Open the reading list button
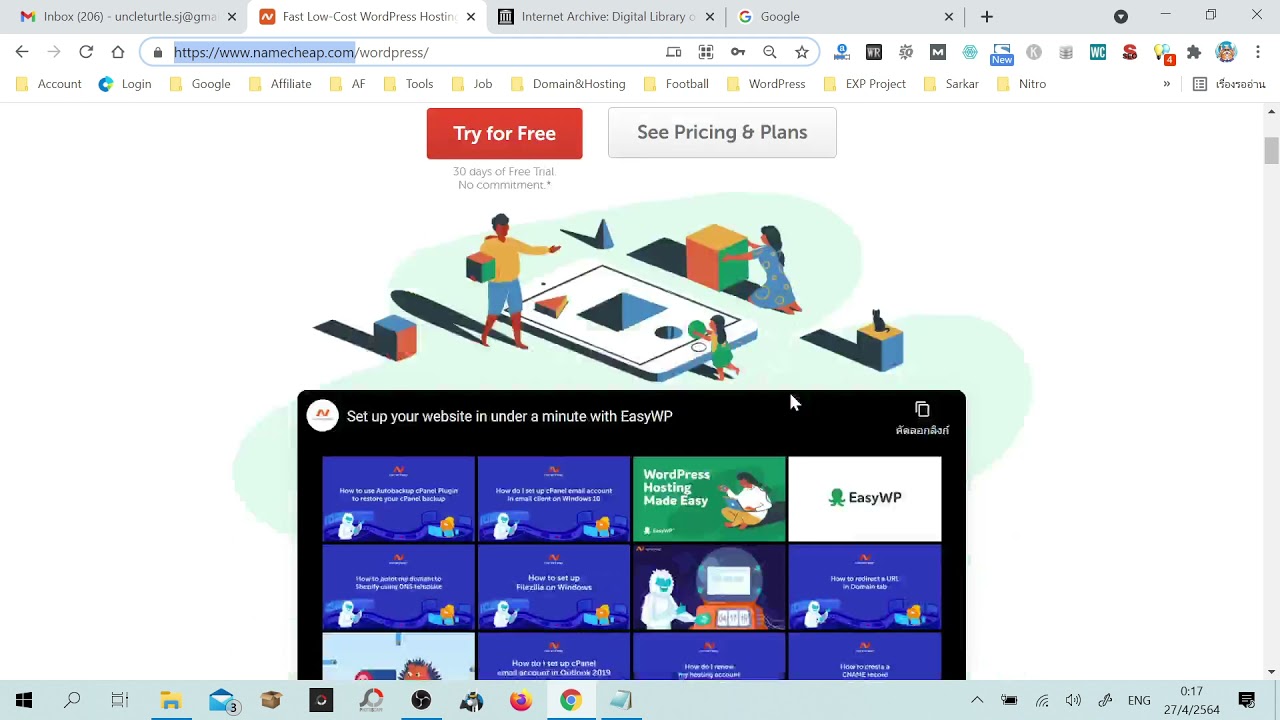 1229,84
